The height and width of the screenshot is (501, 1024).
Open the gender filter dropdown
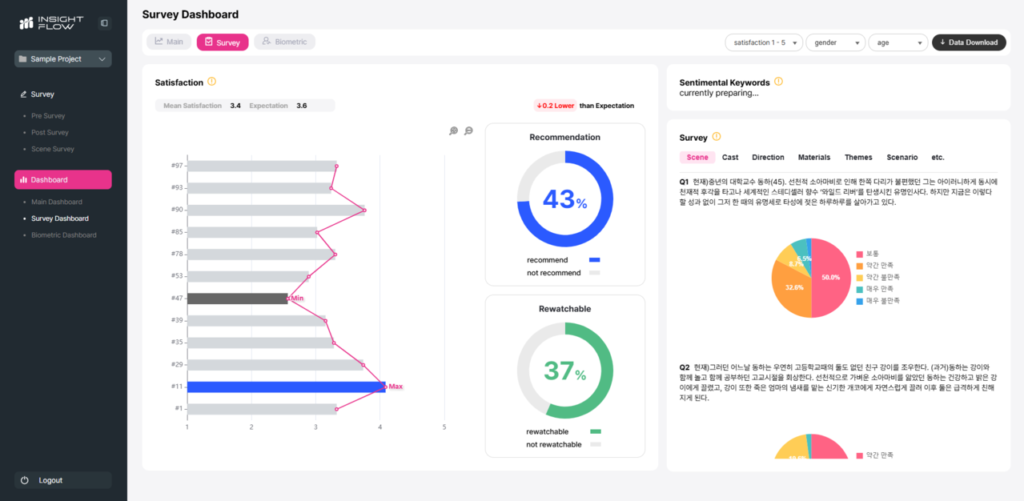pos(837,42)
